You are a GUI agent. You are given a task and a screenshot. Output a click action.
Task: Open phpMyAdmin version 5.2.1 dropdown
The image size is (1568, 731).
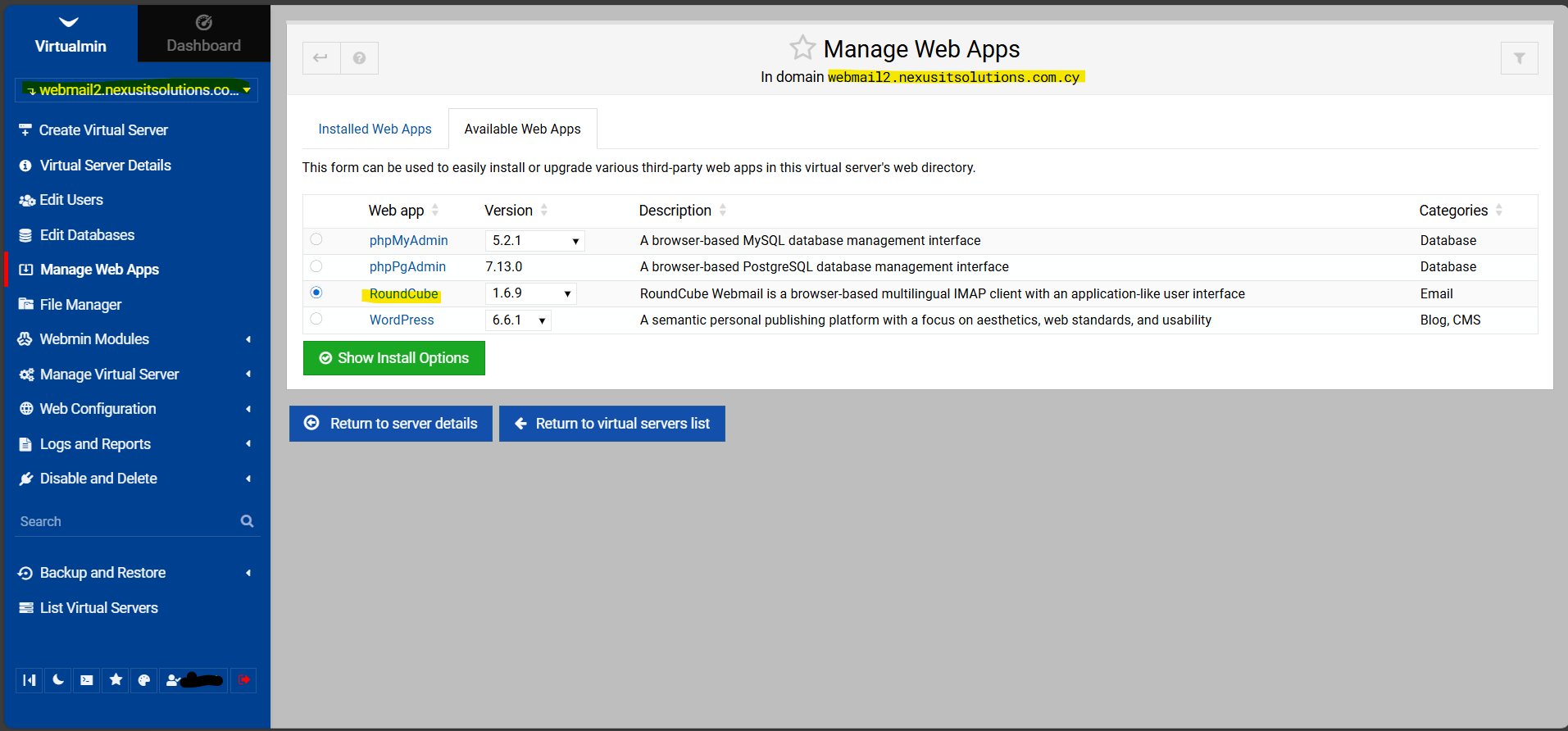pos(535,241)
